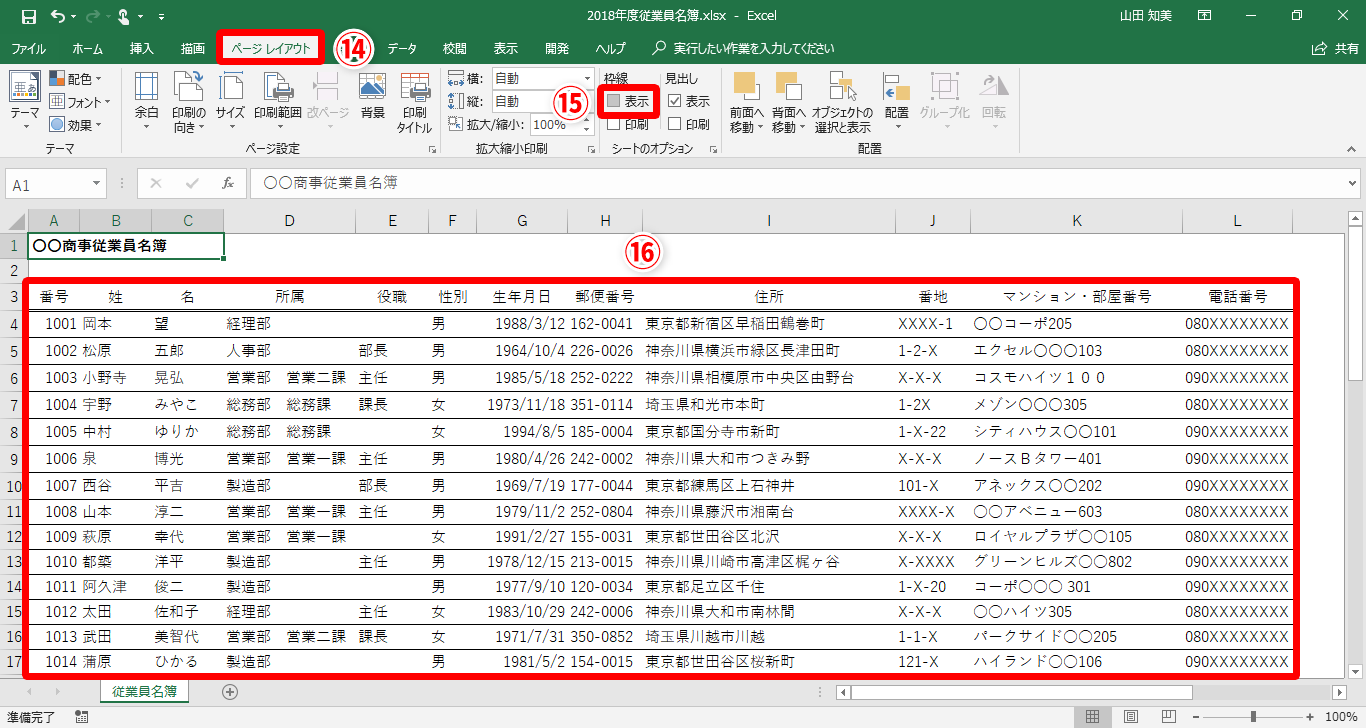Click the cell reading コスモハイツ１００
The height and width of the screenshot is (728, 1366).
(1077, 377)
